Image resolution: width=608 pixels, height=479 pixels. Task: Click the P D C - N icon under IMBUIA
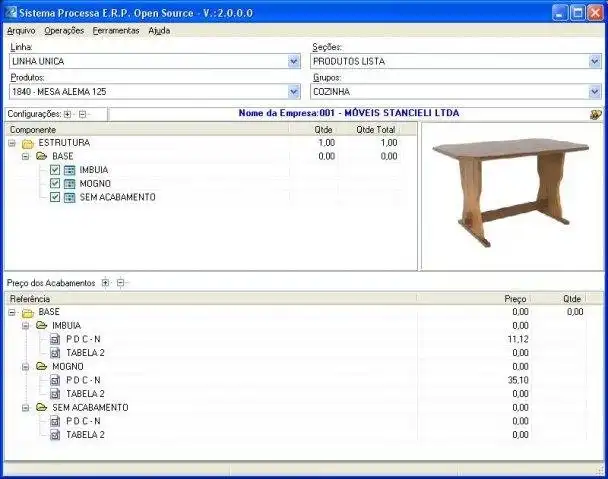(x=55, y=339)
